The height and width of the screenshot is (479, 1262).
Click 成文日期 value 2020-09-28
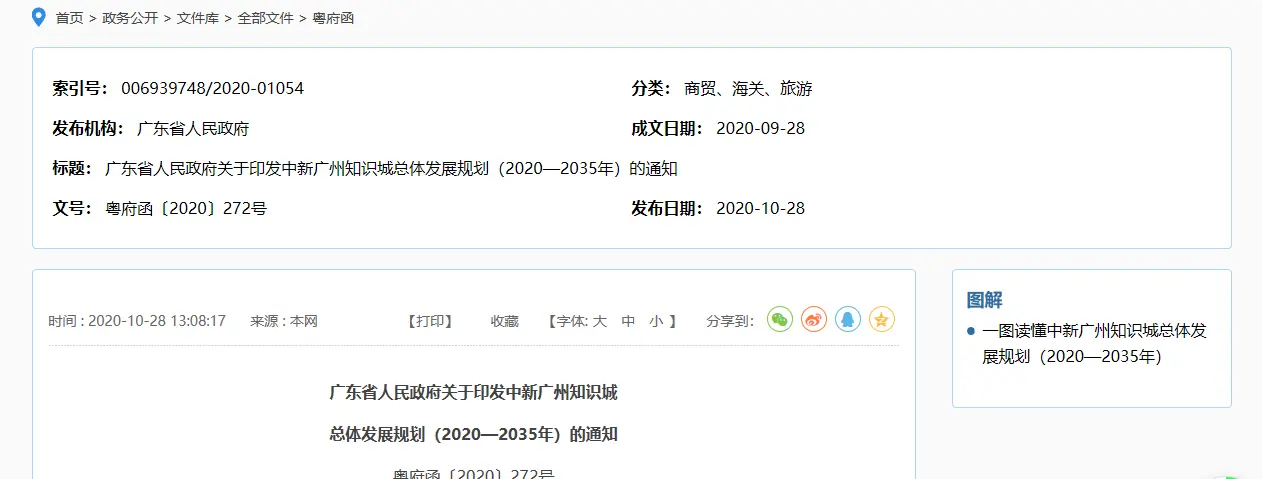click(x=760, y=128)
